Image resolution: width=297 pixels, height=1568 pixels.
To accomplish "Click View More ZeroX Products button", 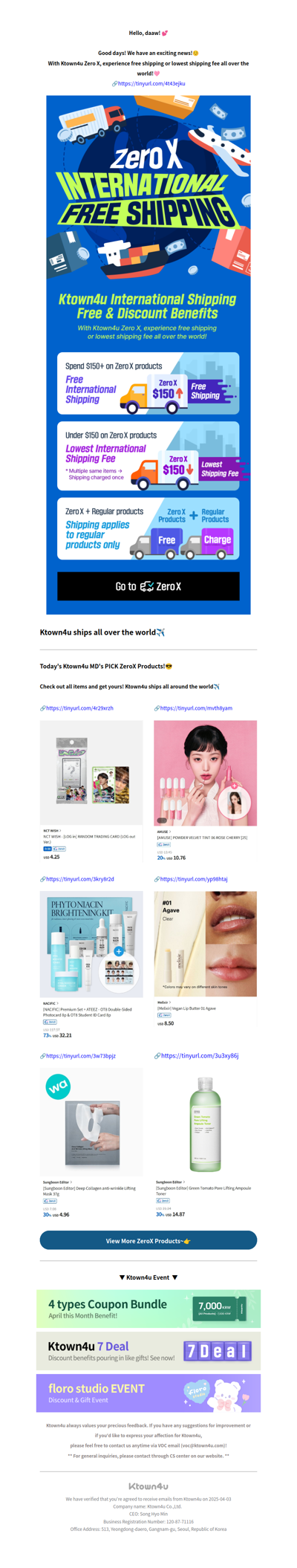I will tap(148, 1240).
